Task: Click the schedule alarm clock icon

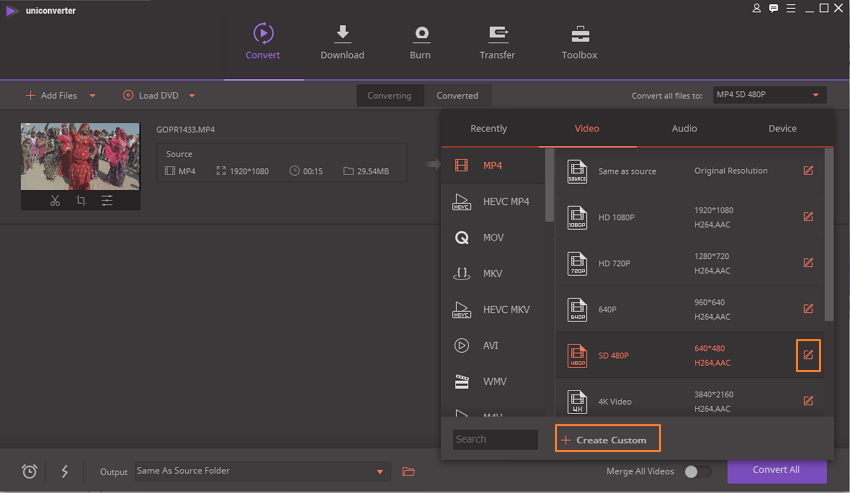Action: coord(29,471)
